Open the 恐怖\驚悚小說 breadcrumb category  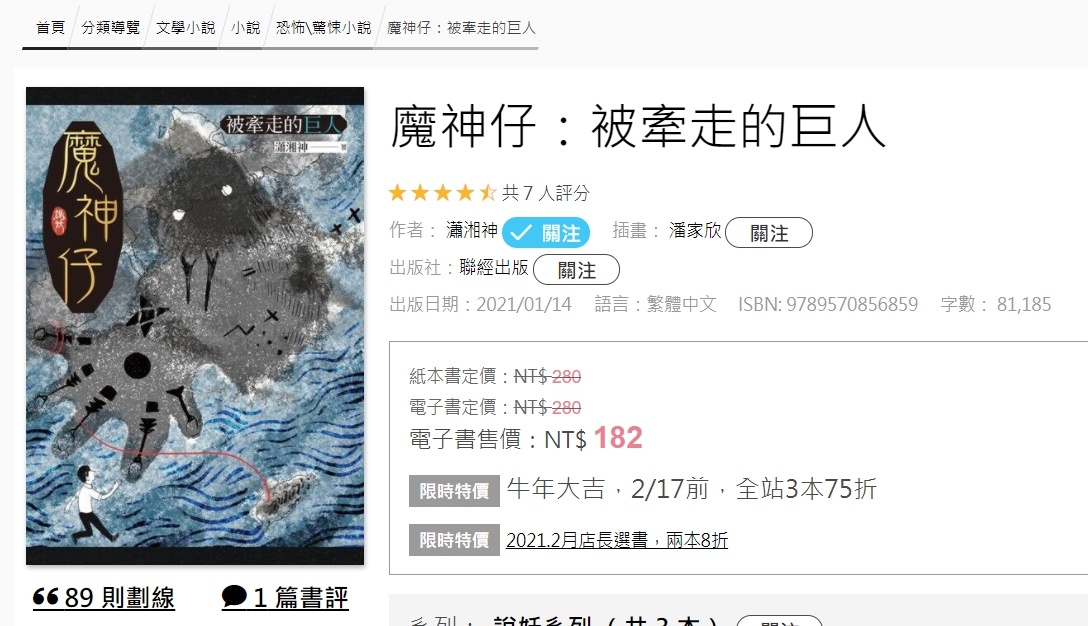pos(323,28)
